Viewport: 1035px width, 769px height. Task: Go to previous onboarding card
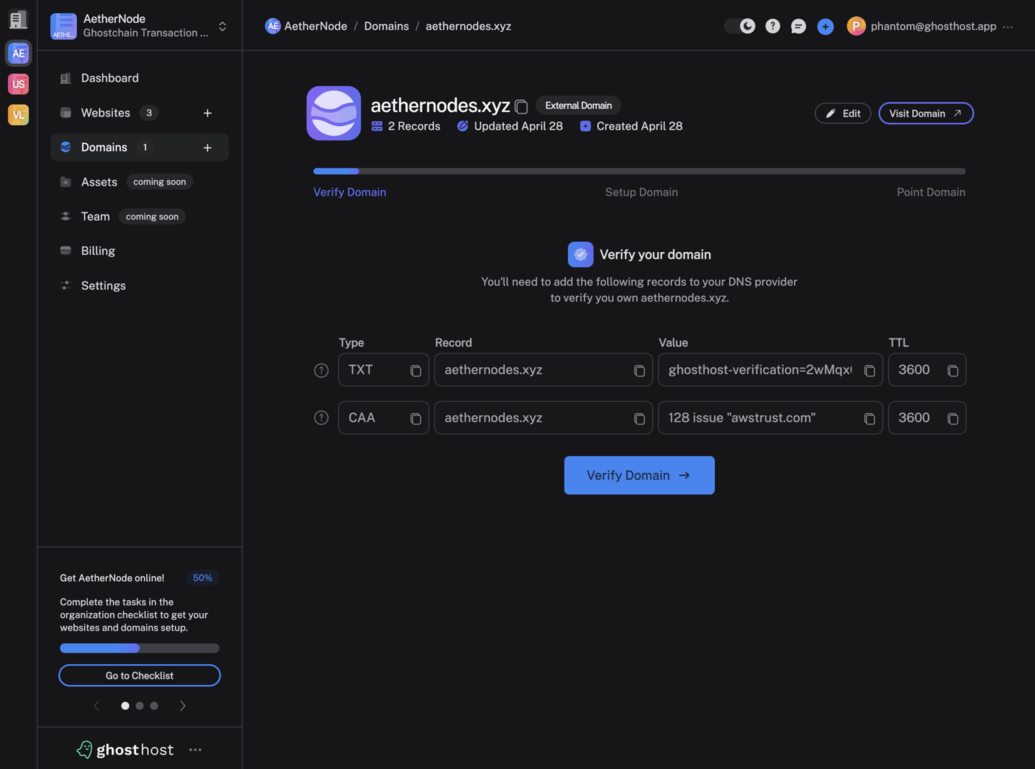click(x=97, y=706)
